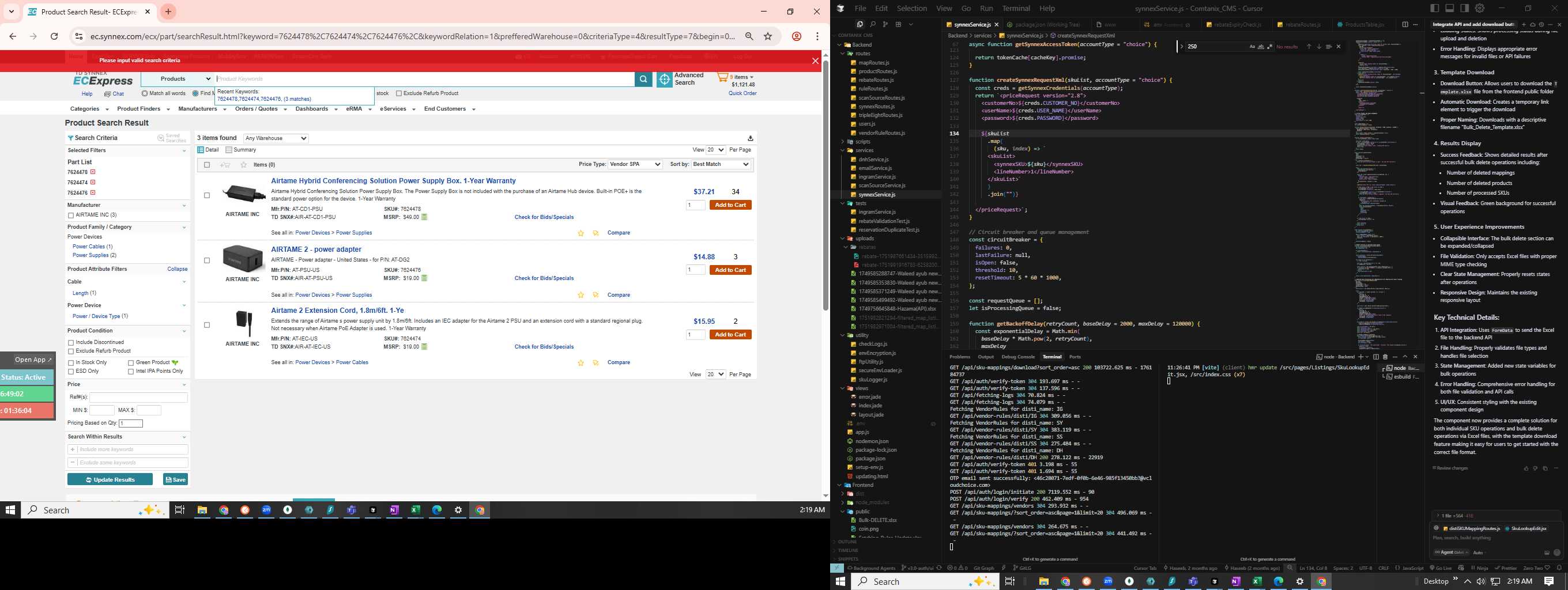Open OneNote from the left taskbar
Screen dimensions: 1568x590
click(x=394, y=510)
